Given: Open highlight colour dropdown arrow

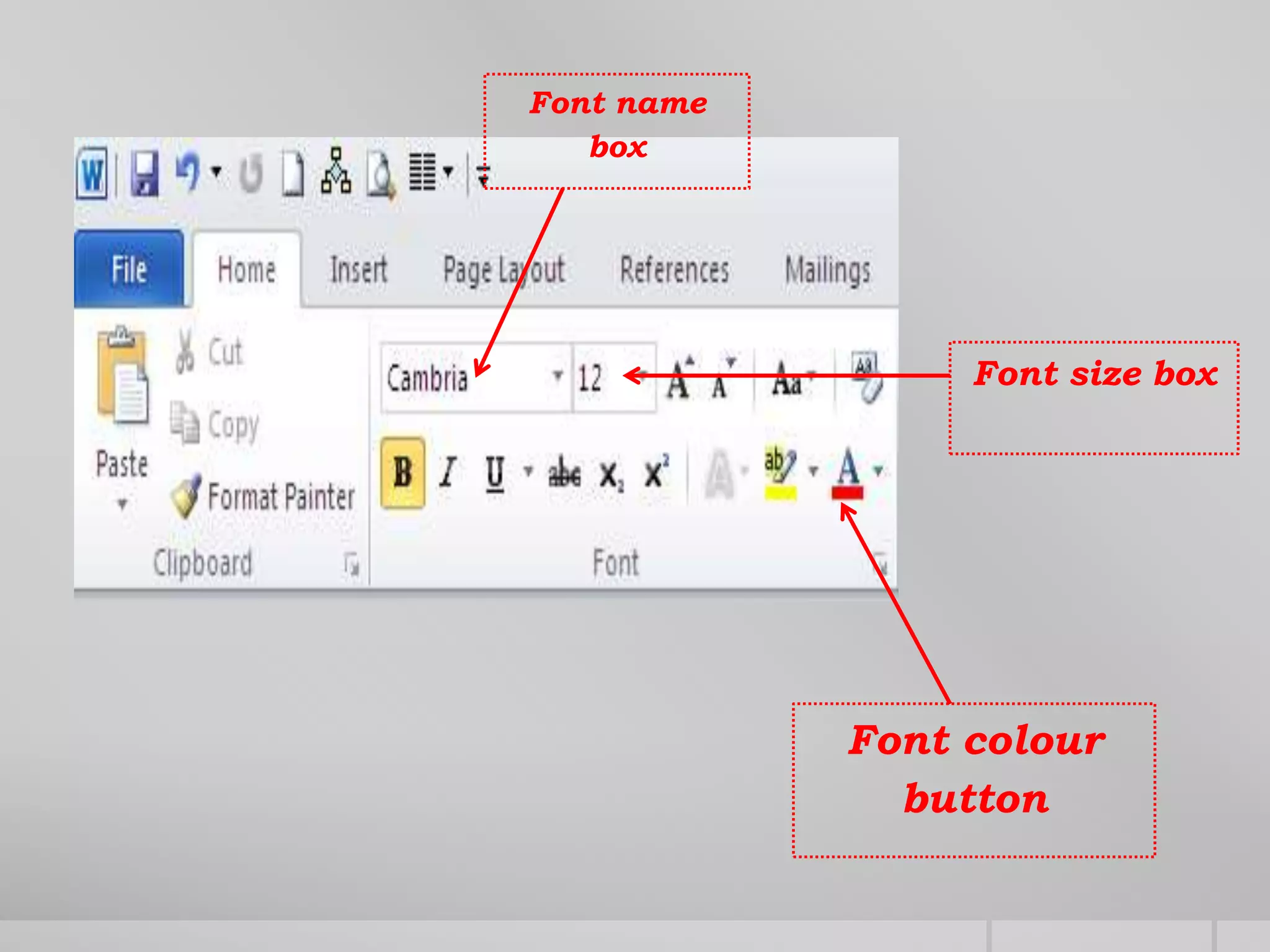Looking at the screenshot, I should (x=814, y=471).
